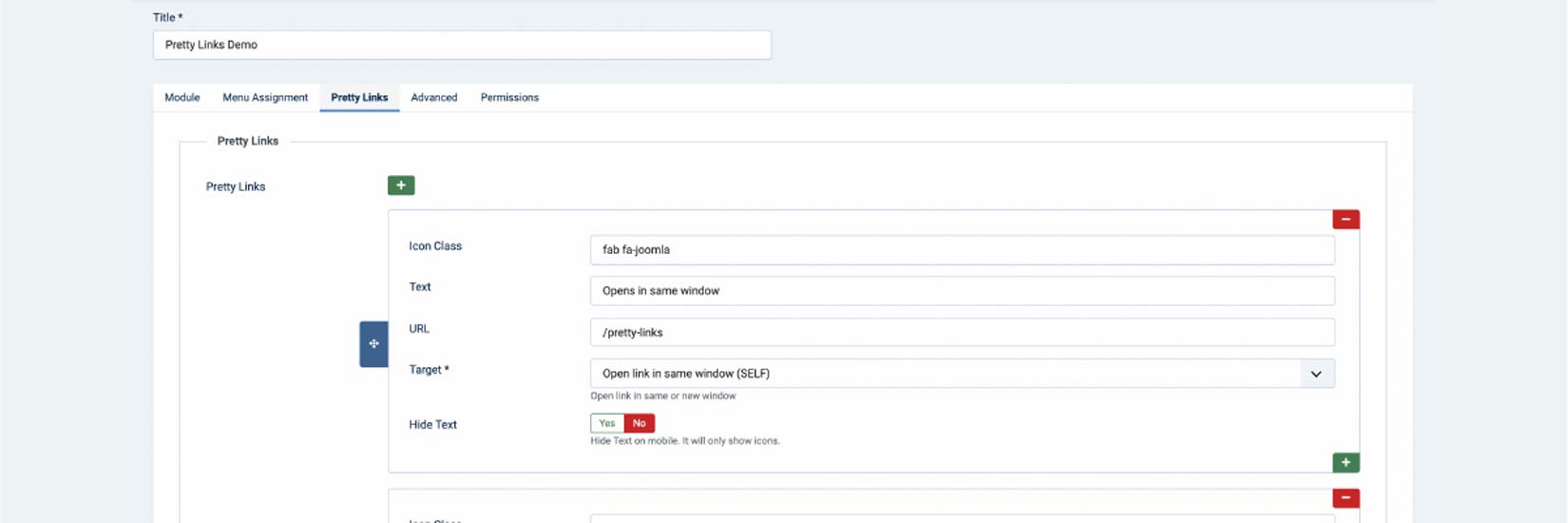Open the Menu Assignment tab
The width and height of the screenshot is (1568, 523).
[x=265, y=98]
